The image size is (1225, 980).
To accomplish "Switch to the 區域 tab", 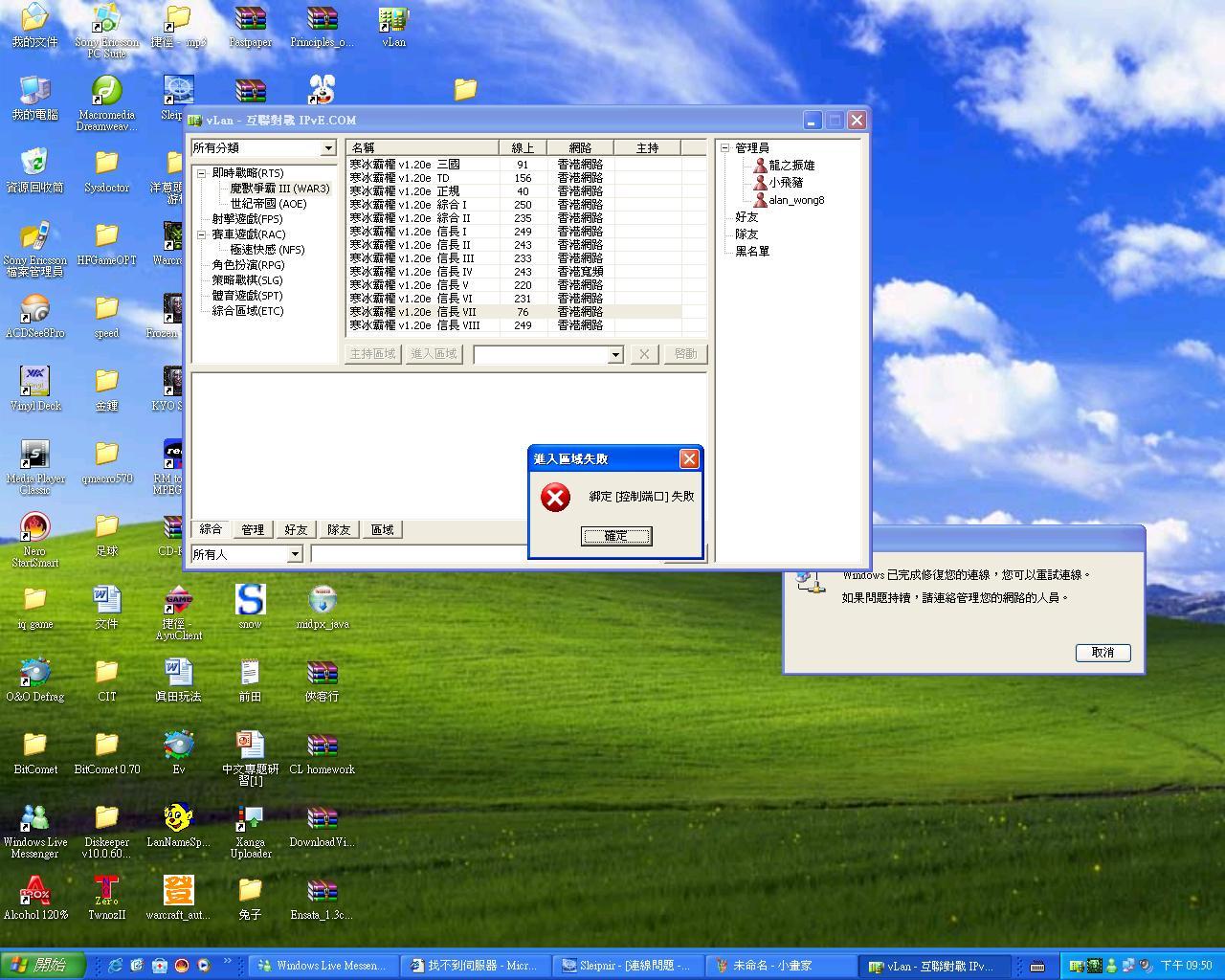I will pyautogui.click(x=382, y=529).
